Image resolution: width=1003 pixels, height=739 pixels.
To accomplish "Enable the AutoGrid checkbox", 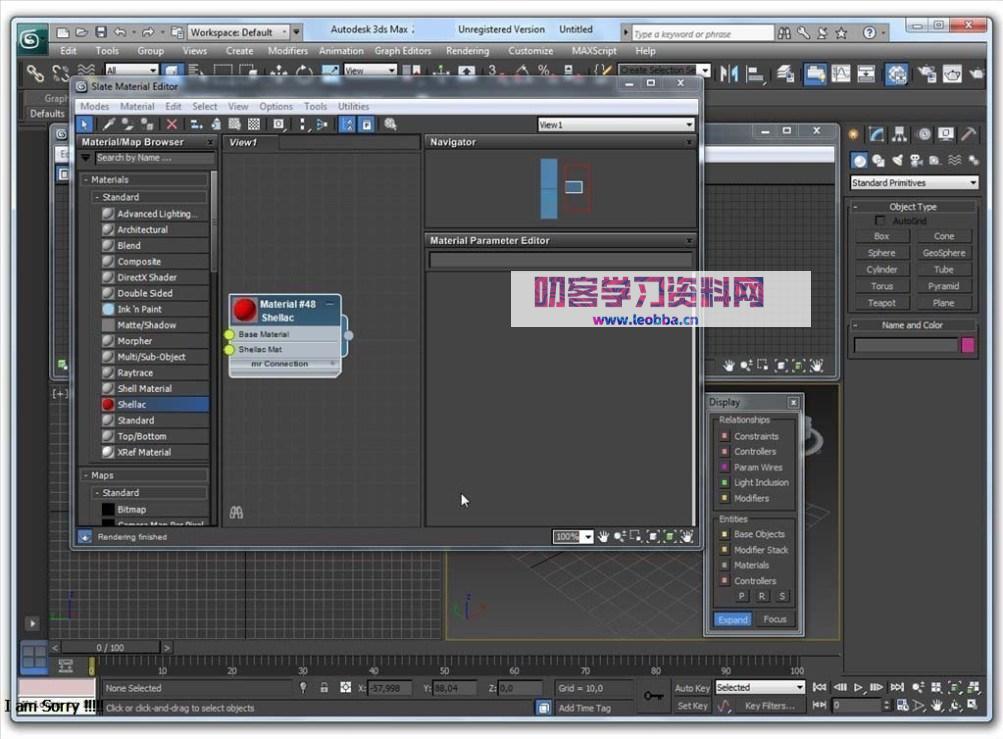I will (880, 221).
